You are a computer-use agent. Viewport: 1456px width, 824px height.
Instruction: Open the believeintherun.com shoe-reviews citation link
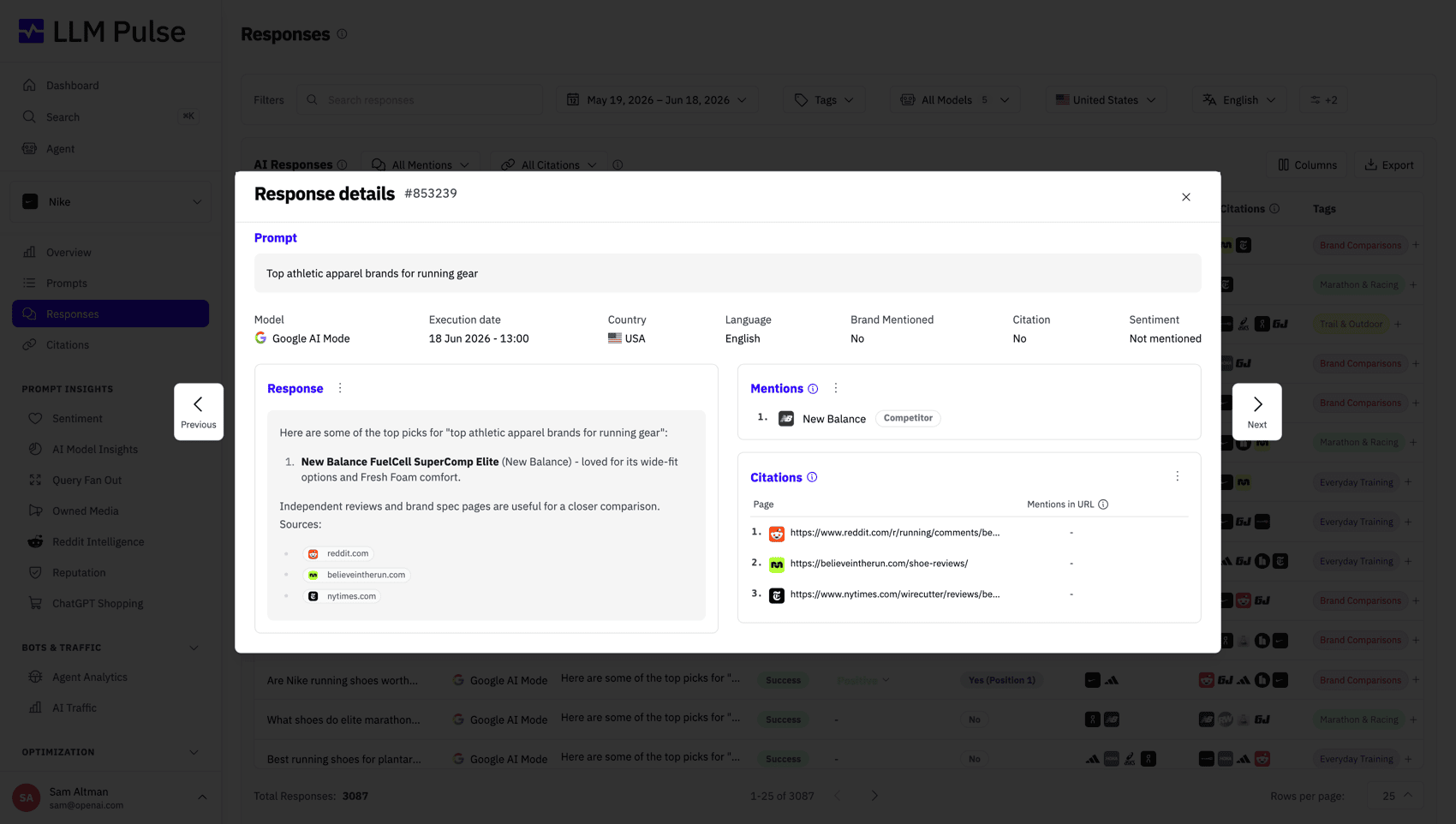pos(879,564)
